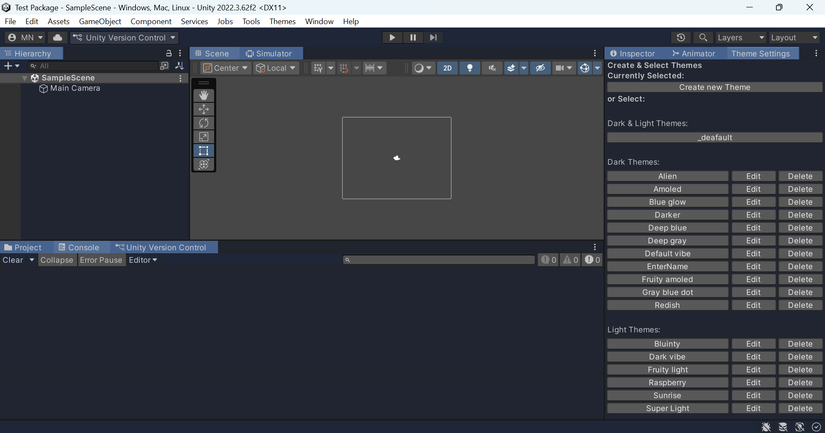Open the undo history icon
The width and height of the screenshot is (825, 433).
click(681, 37)
